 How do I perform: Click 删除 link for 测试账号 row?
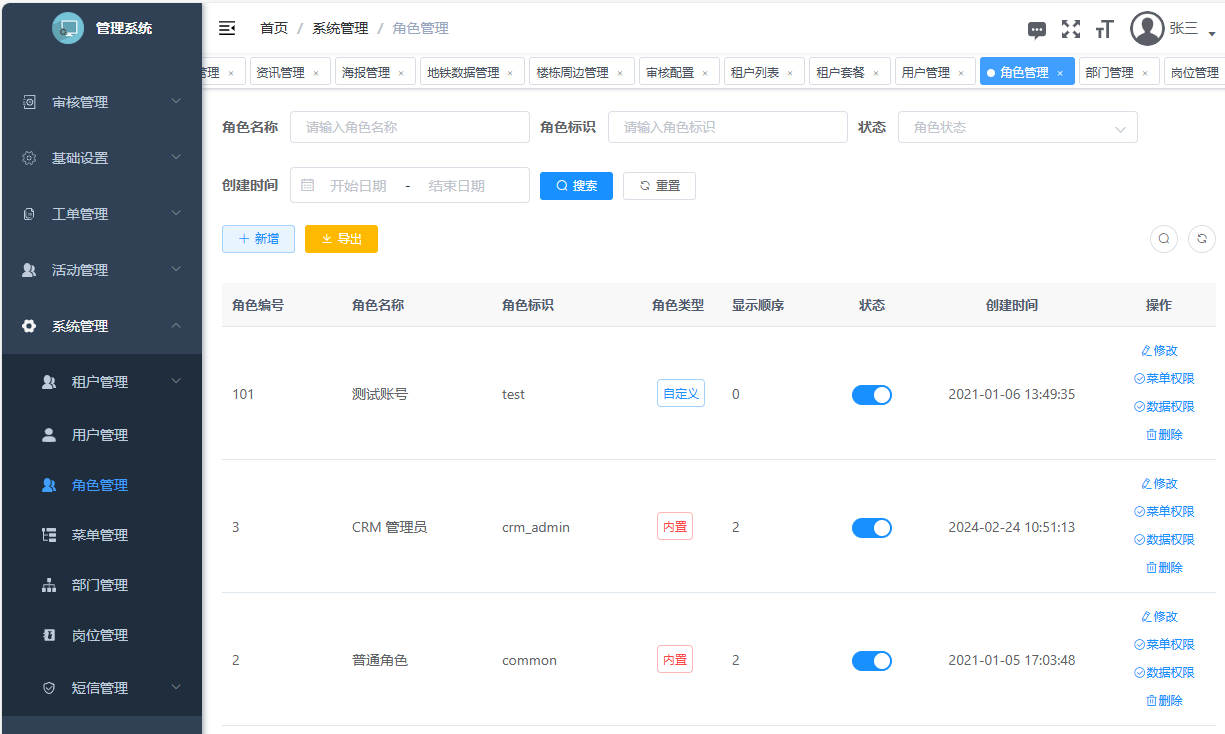(1164, 435)
